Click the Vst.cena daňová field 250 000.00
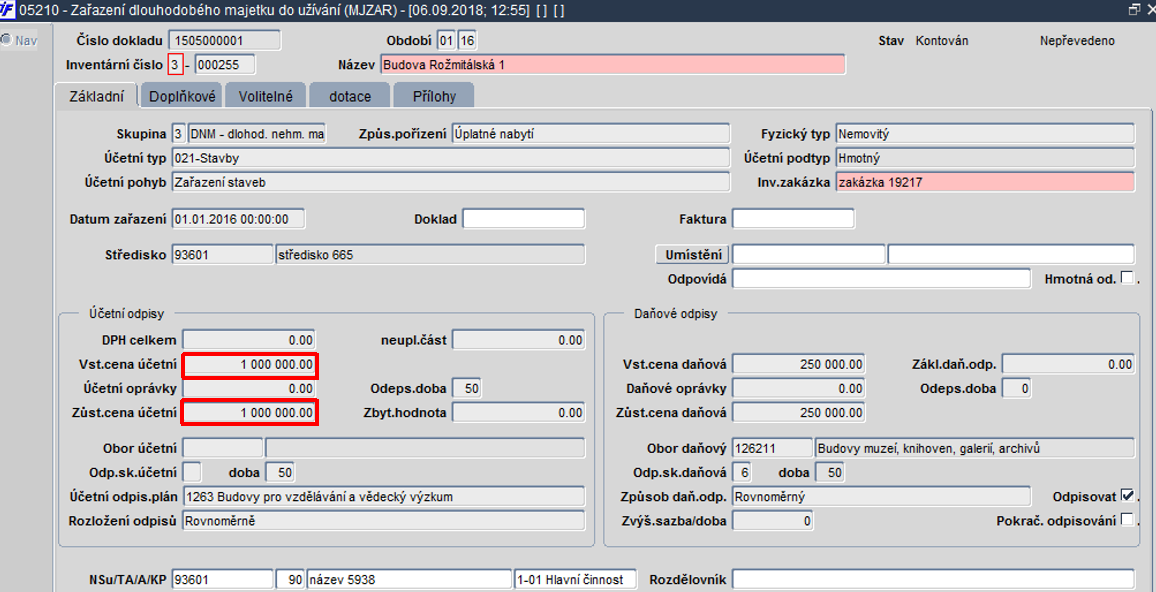The image size is (1156, 592). [799, 364]
